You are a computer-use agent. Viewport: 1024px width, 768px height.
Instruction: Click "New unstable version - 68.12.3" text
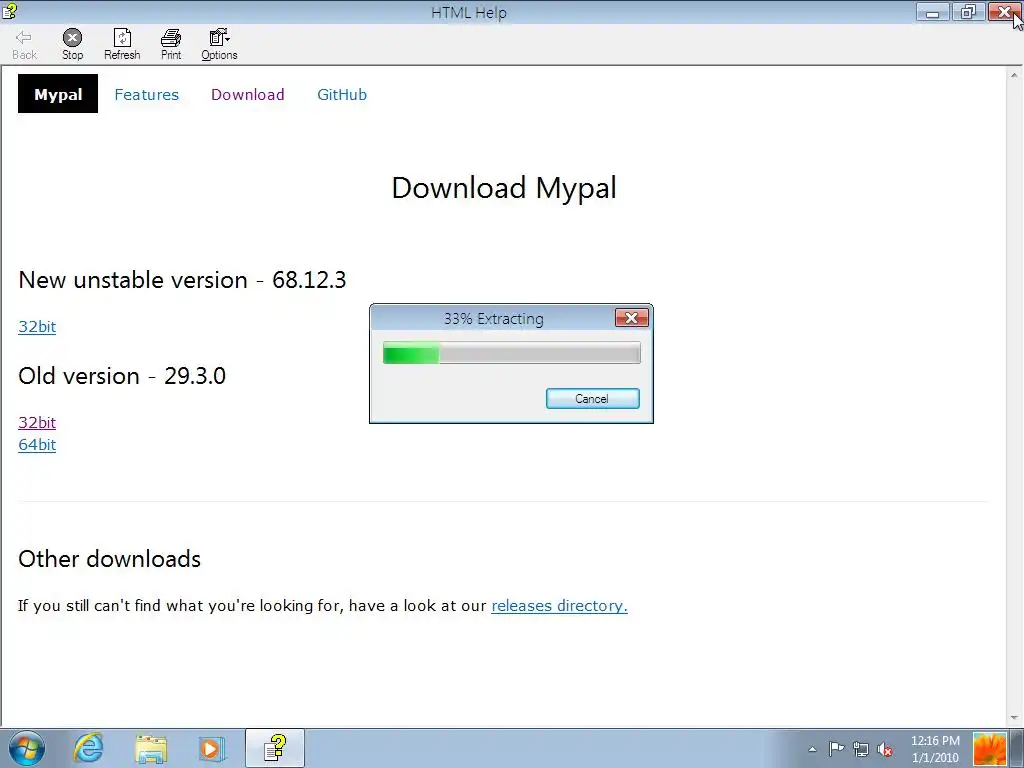click(182, 280)
